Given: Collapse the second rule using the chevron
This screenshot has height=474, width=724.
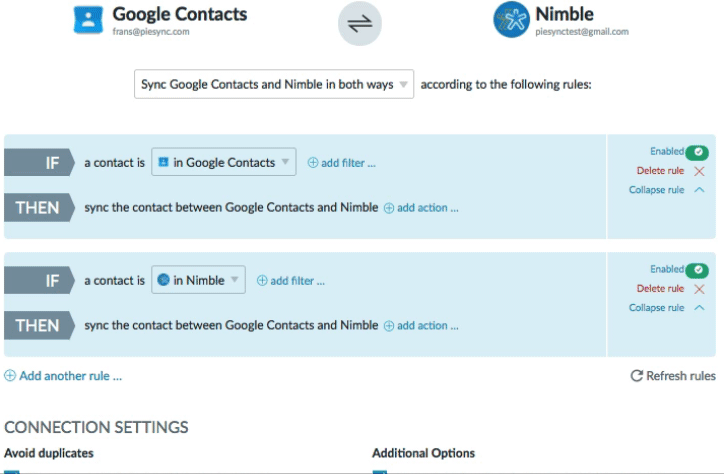Looking at the screenshot, I should coord(699,307).
